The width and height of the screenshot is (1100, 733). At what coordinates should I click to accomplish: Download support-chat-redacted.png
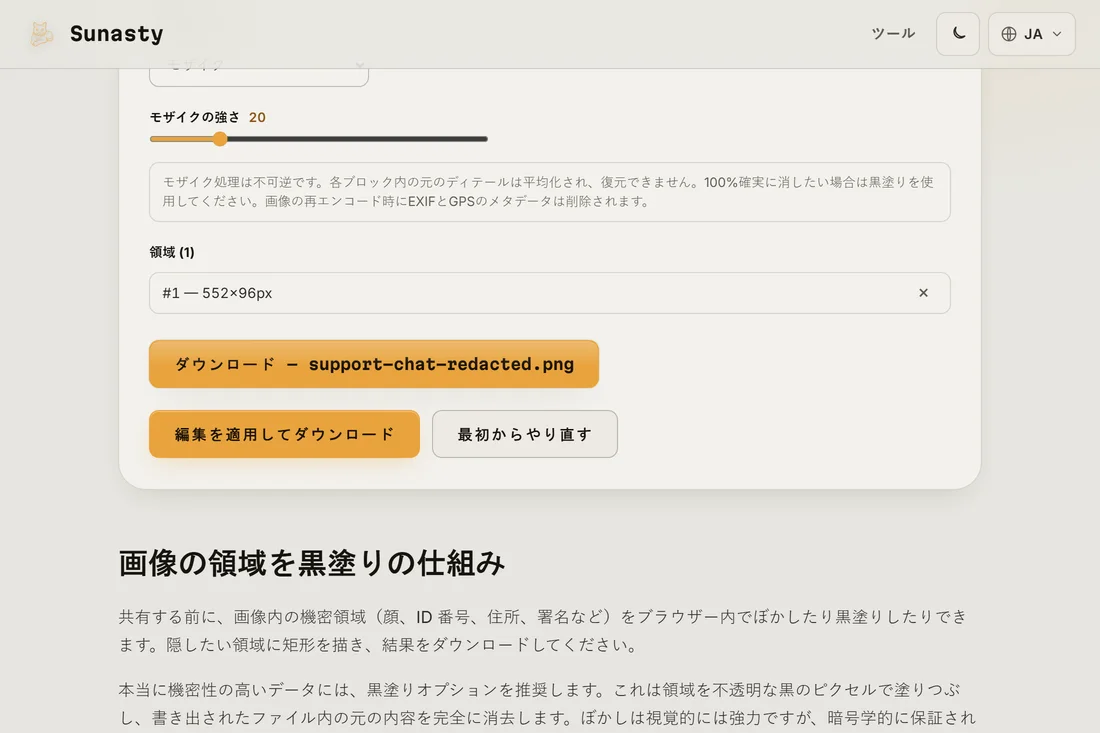tap(374, 364)
